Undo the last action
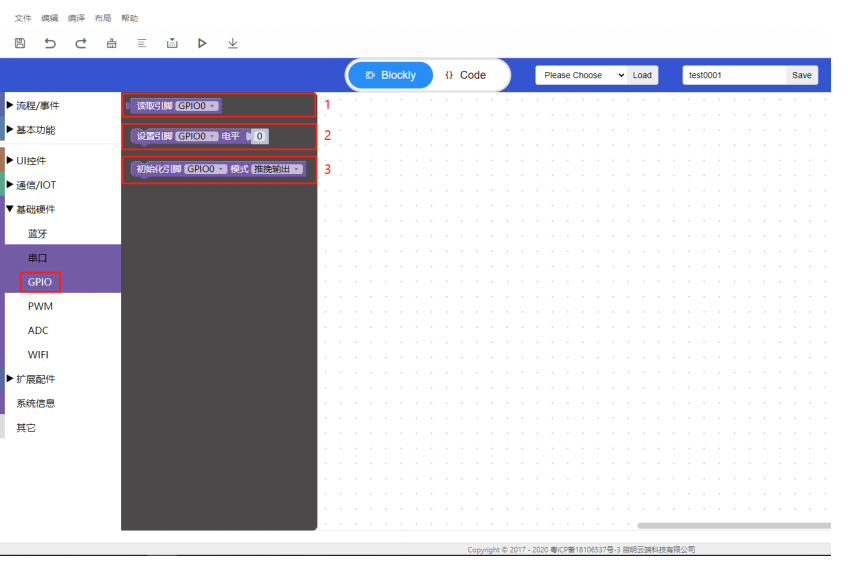The width and height of the screenshot is (848, 566). pos(50,43)
